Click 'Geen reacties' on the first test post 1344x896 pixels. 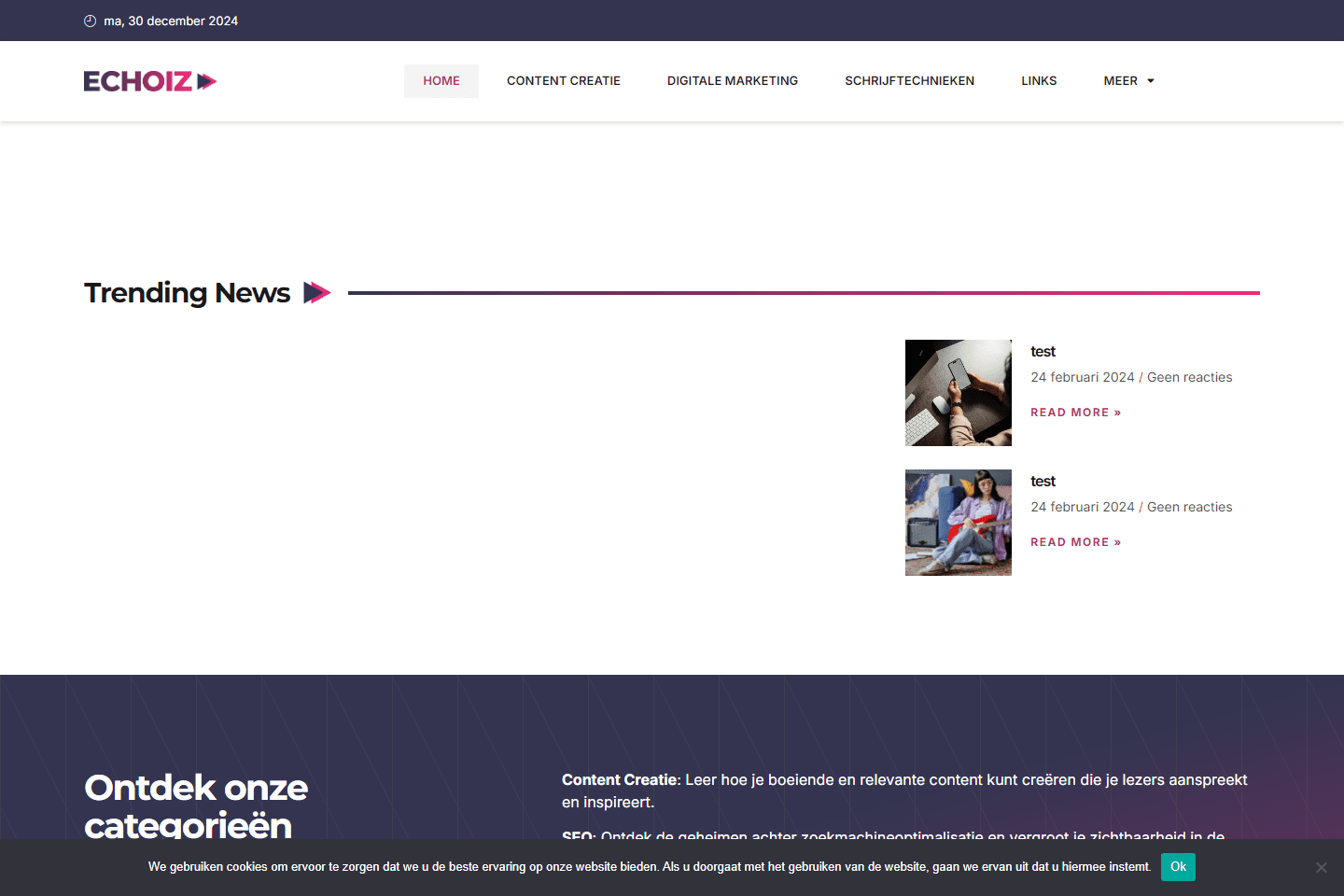(x=1189, y=377)
